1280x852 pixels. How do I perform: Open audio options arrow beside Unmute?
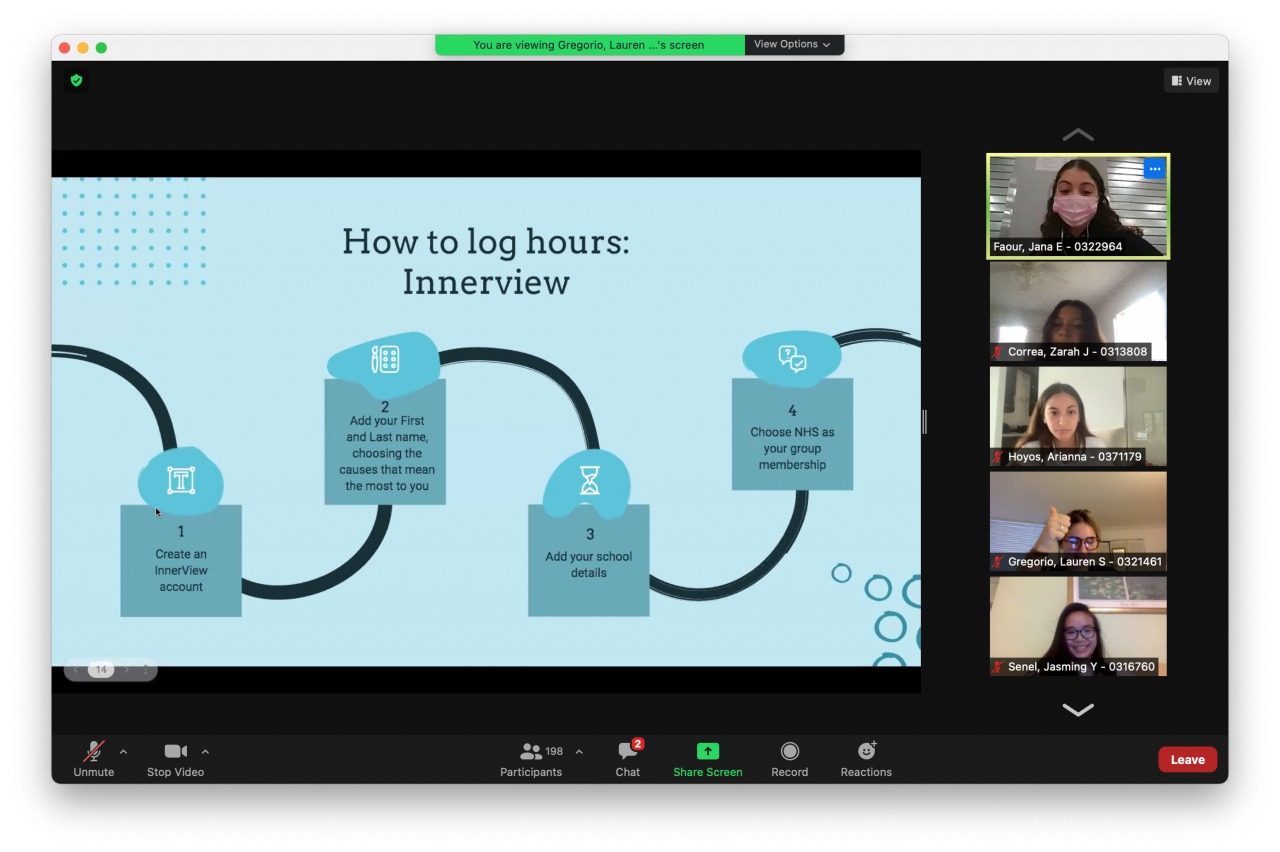[123, 752]
